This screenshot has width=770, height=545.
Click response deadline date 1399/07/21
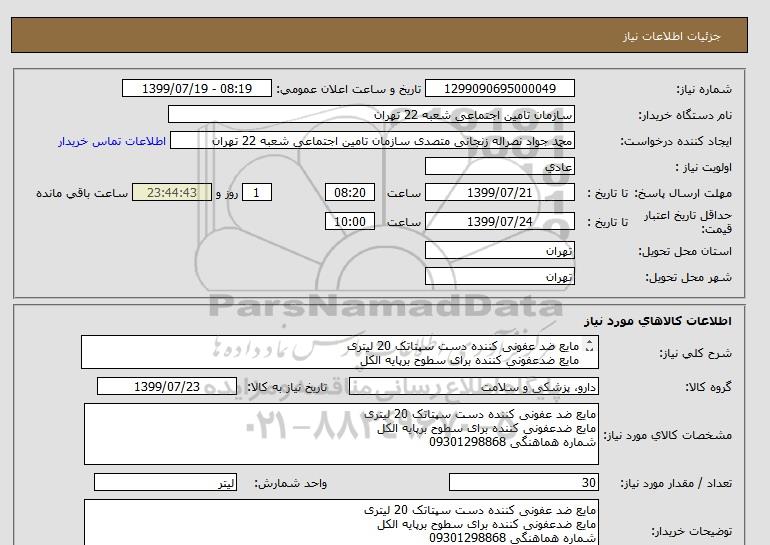[499, 192]
